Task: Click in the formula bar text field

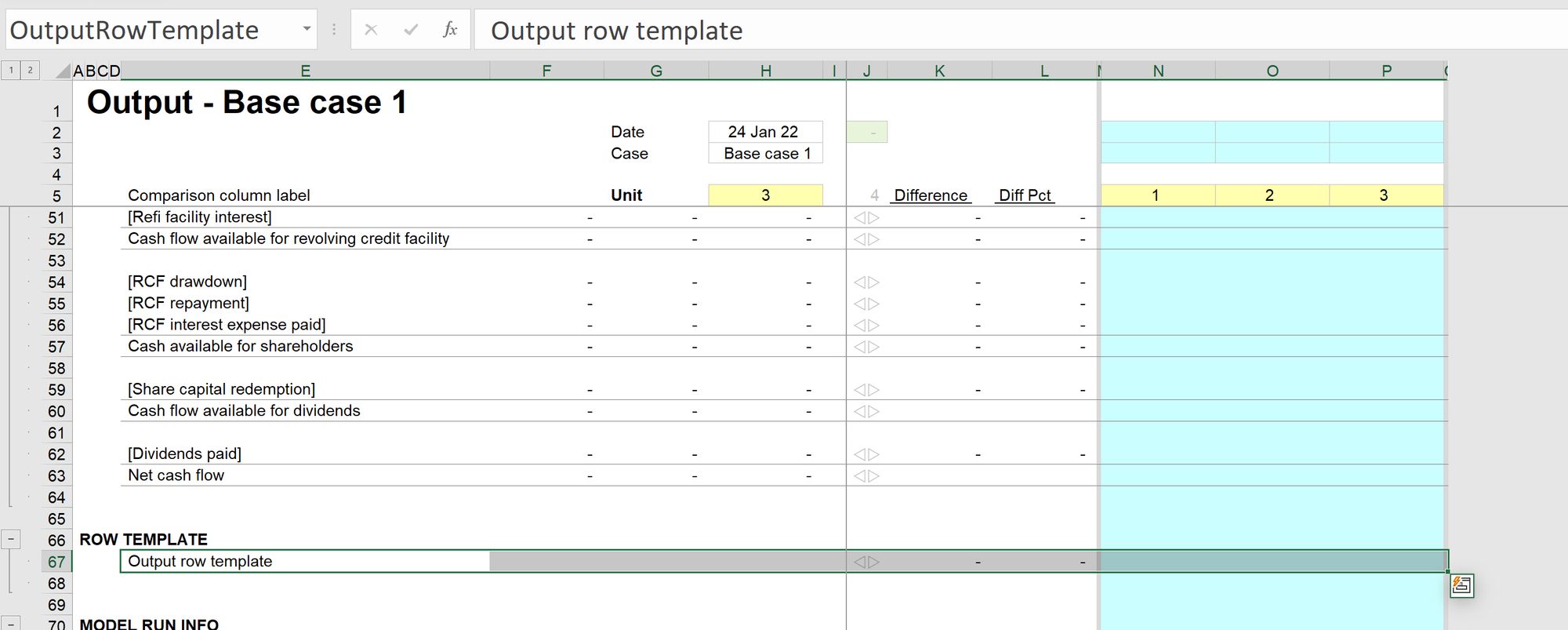Action: [x=1019, y=30]
